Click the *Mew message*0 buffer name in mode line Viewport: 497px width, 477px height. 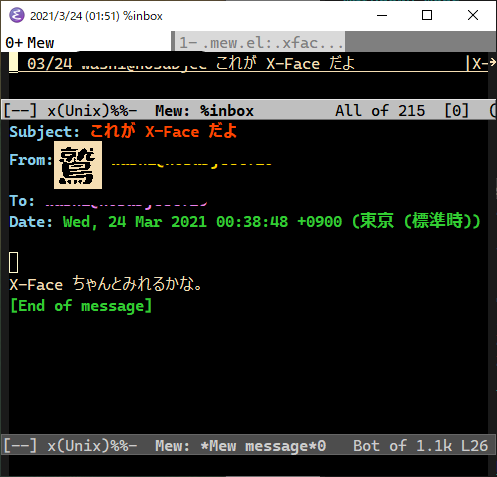click(x=263, y=446)
